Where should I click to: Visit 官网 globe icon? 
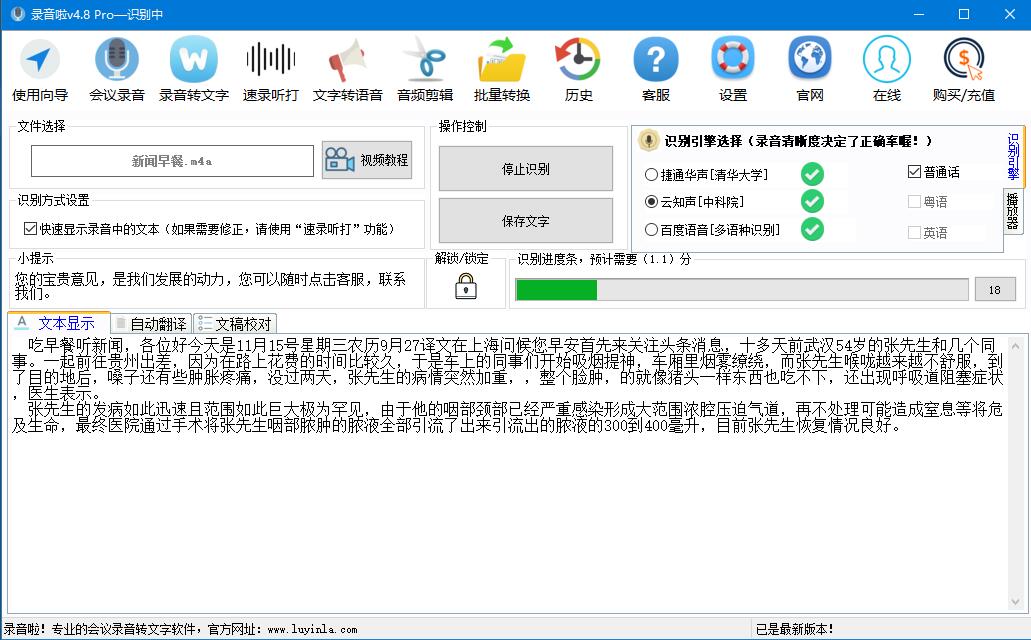click(809, 59)
